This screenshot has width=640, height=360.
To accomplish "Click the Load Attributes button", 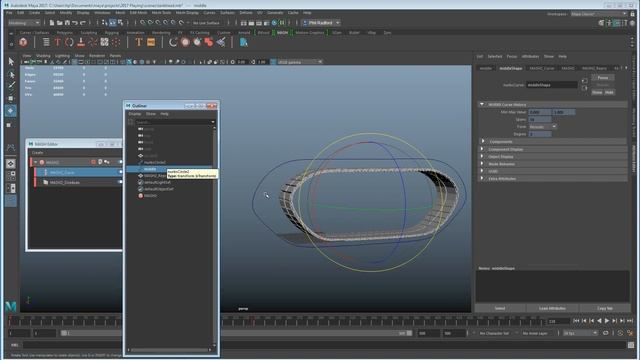I will pos(552,309).
